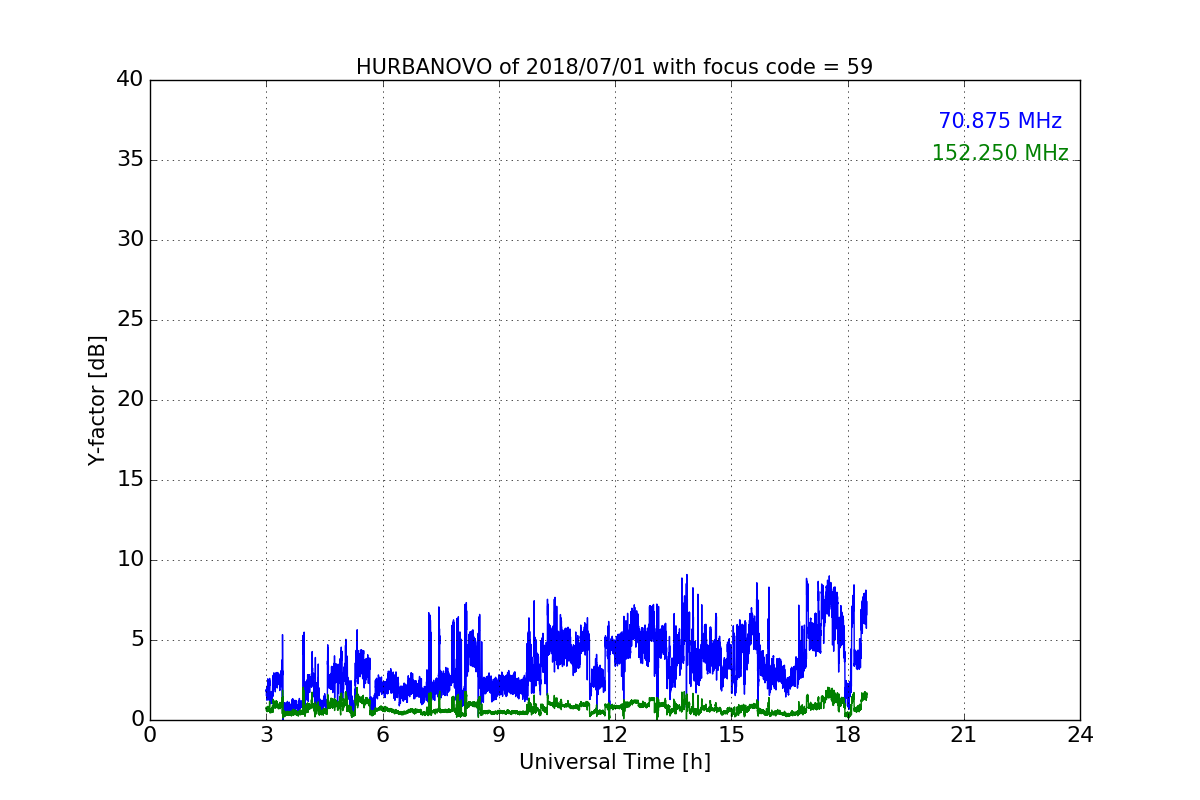Click the y-axis tick label 25

130,320
